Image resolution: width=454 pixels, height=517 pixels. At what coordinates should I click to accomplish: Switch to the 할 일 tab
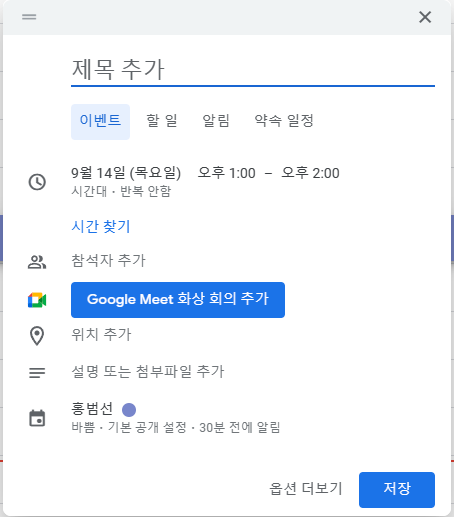pyautogui.click(x=162, y=121)
